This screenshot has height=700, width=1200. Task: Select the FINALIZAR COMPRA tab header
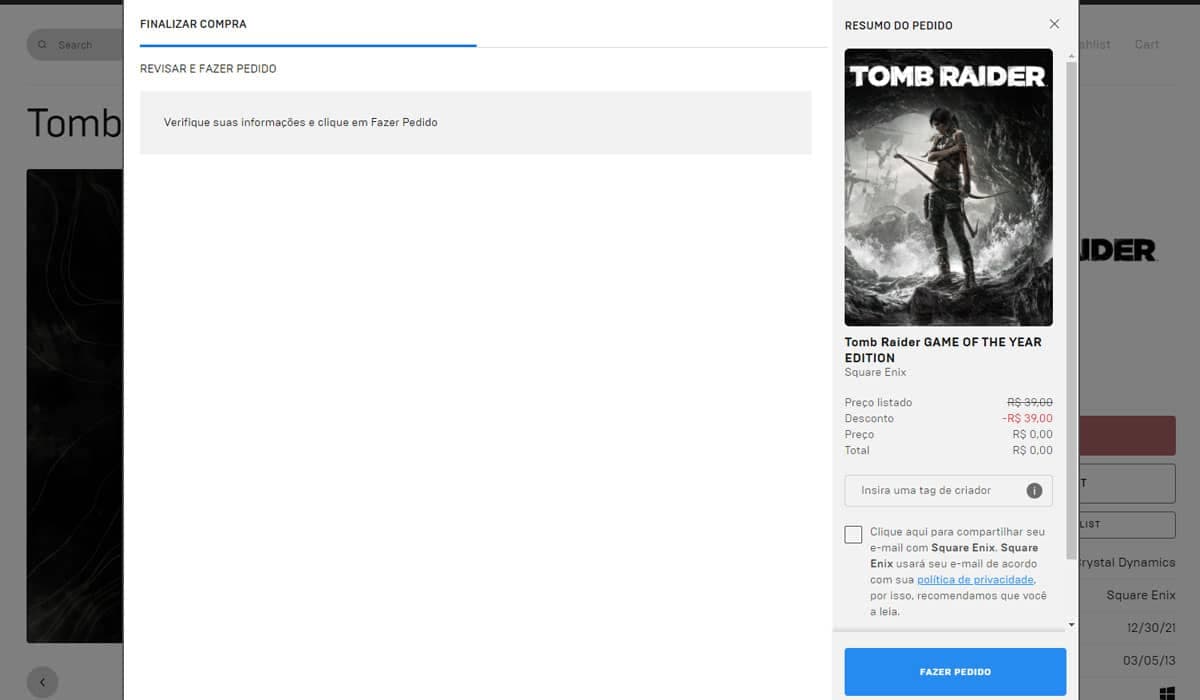pyautogui.click(x=193, y=24)
